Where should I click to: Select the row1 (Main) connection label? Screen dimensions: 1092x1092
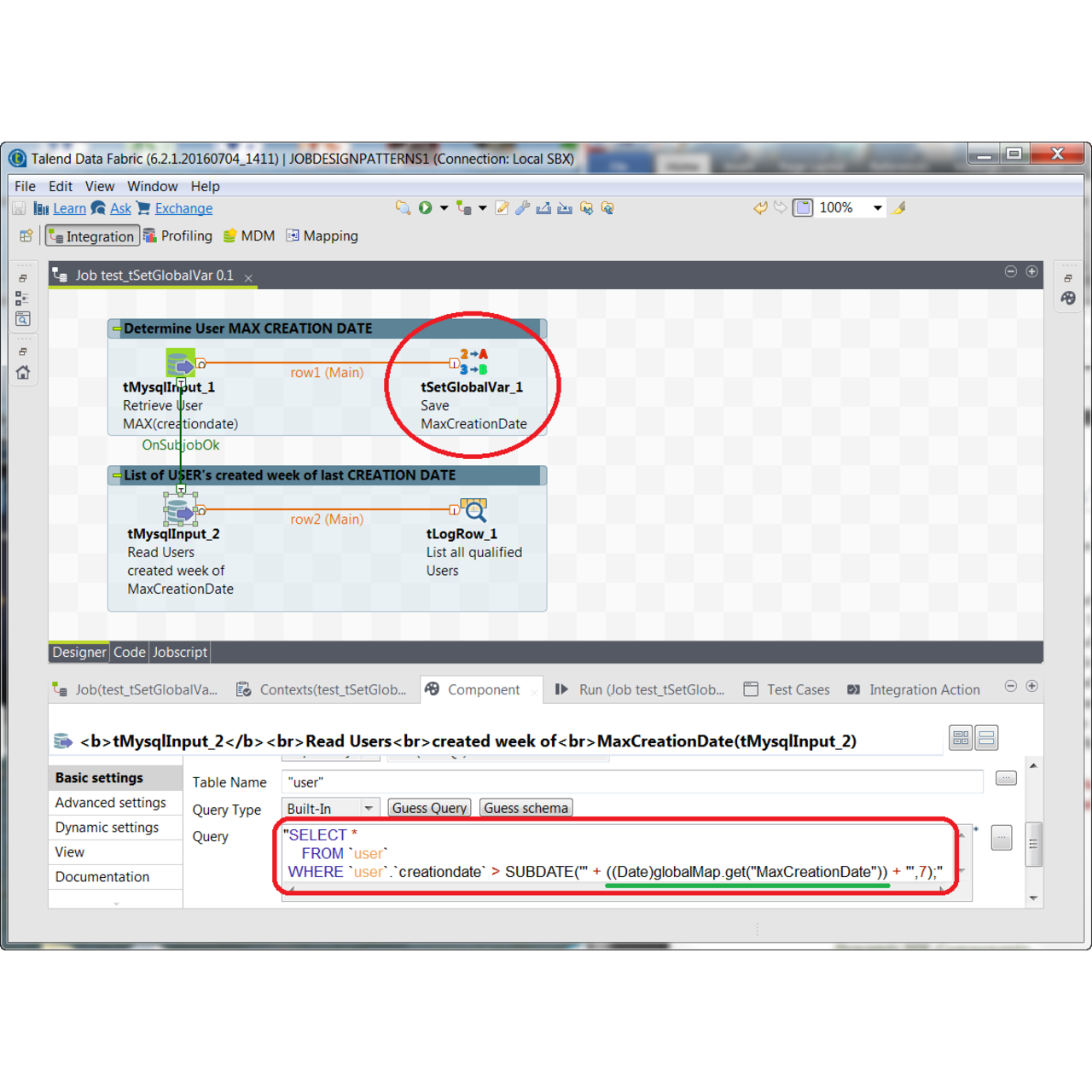(x=327, y=373)
